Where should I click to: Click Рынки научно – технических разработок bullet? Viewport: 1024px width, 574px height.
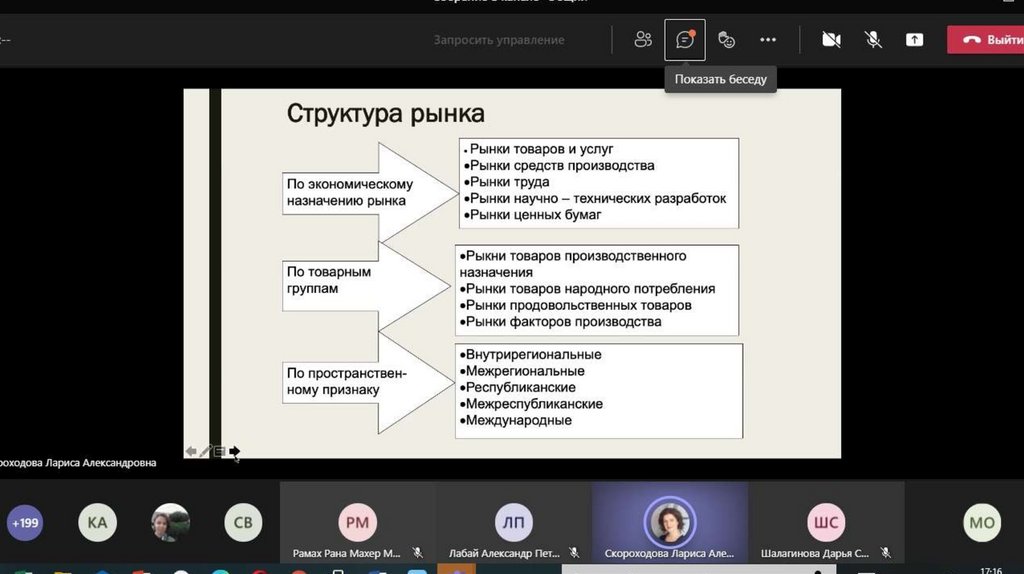click(595, 198)
